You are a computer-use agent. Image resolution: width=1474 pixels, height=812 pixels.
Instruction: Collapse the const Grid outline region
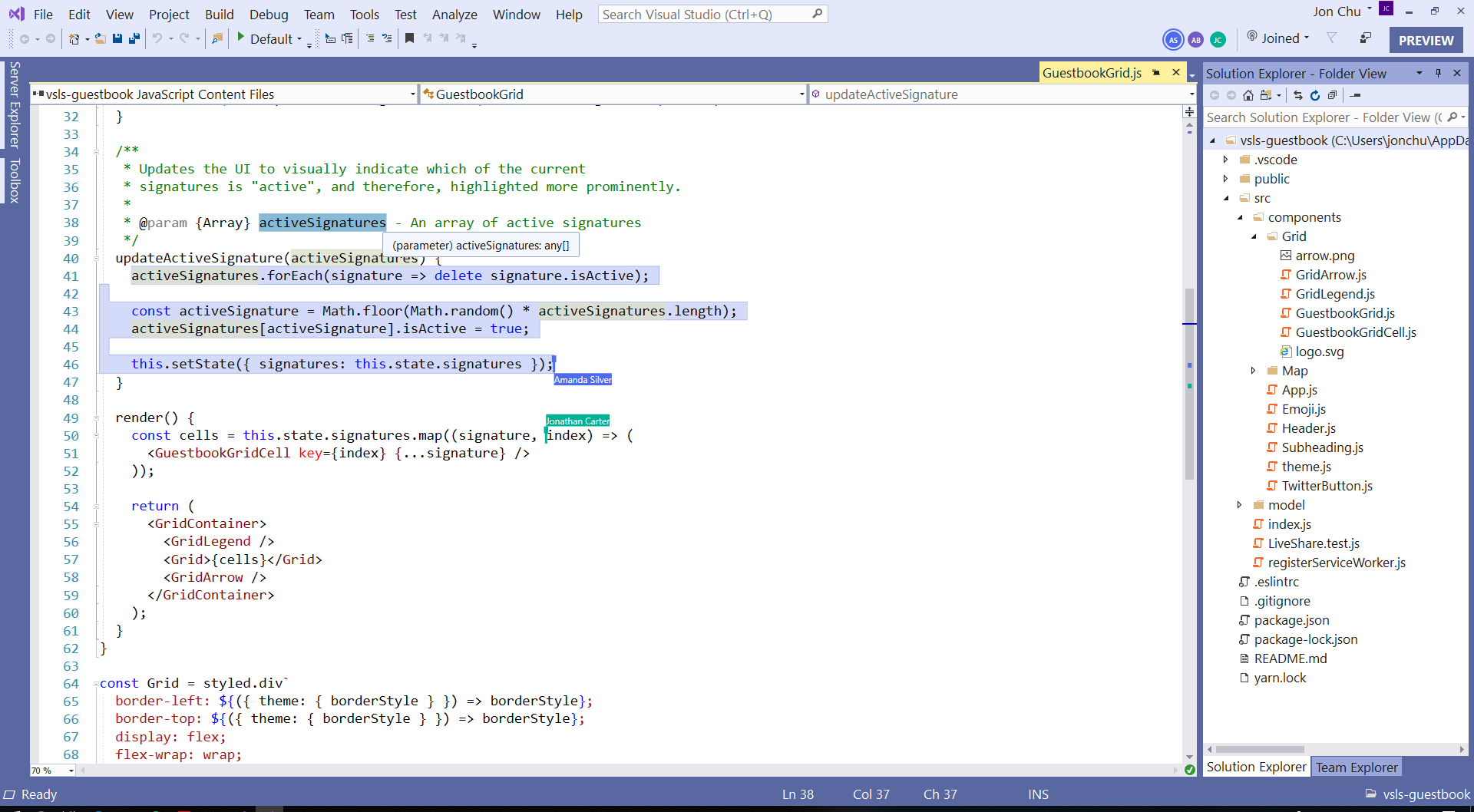tap(95, 683)
